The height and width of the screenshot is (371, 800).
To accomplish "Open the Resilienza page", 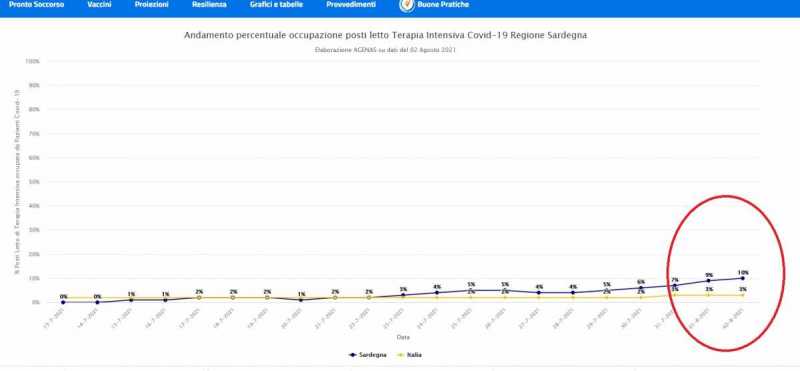I will tap(209, 5).
